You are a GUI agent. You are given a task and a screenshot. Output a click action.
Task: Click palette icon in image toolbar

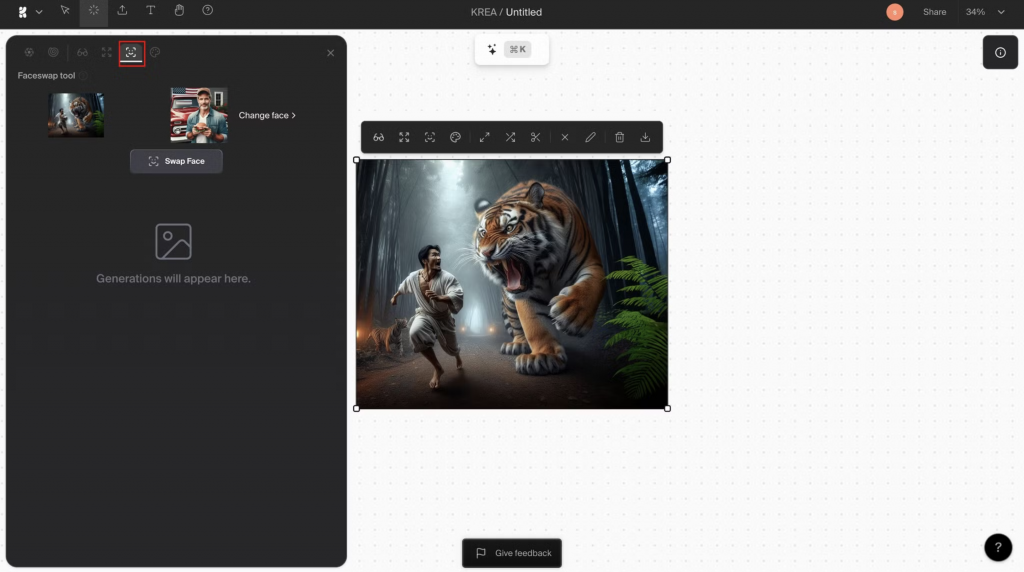(x=455, y=137)
